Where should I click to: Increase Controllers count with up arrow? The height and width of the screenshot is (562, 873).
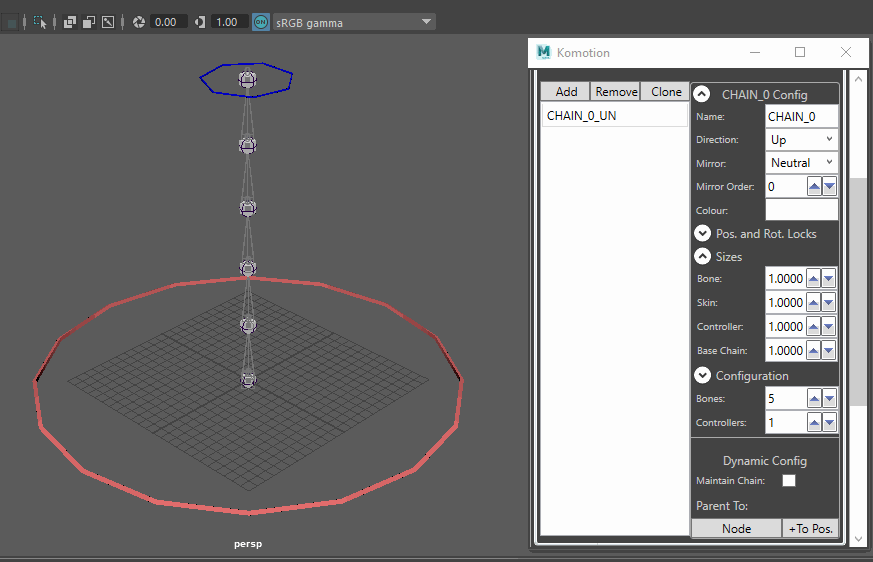[x=814, y=423]
